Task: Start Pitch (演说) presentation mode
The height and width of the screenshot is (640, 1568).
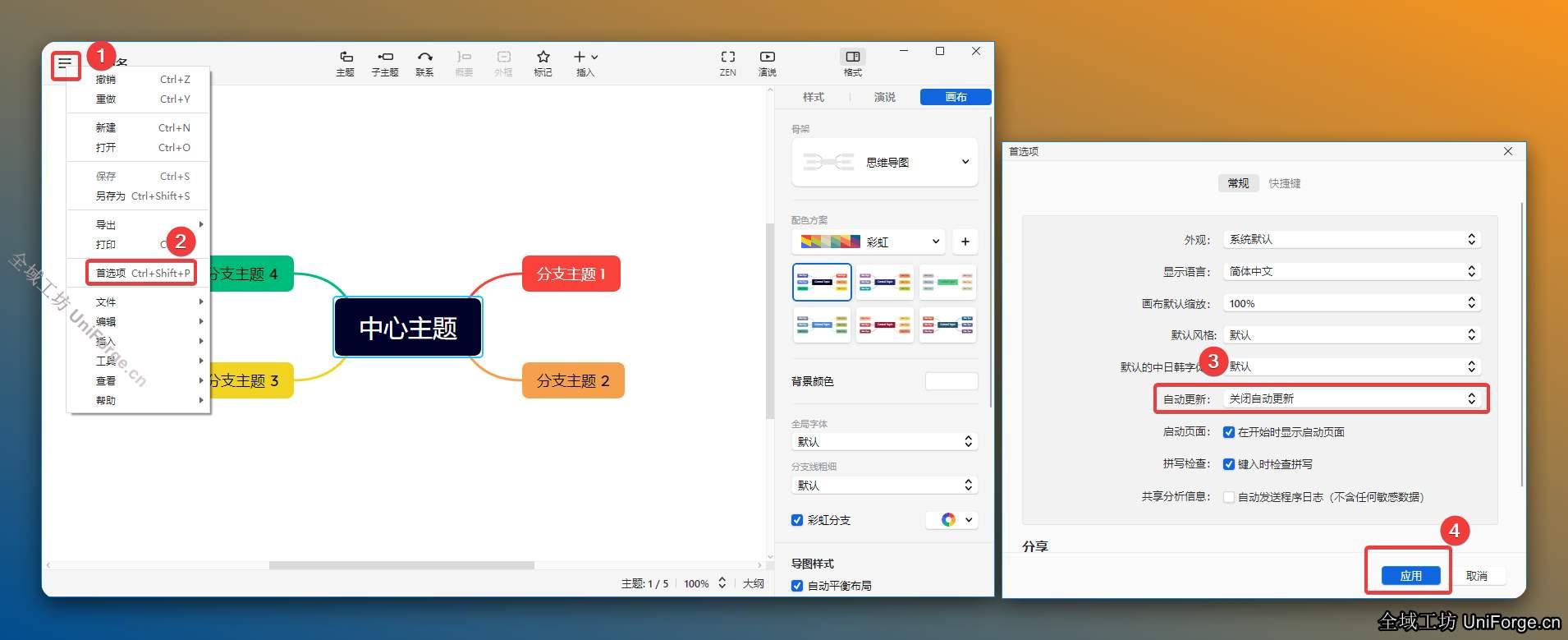Action: coord(768,63)
